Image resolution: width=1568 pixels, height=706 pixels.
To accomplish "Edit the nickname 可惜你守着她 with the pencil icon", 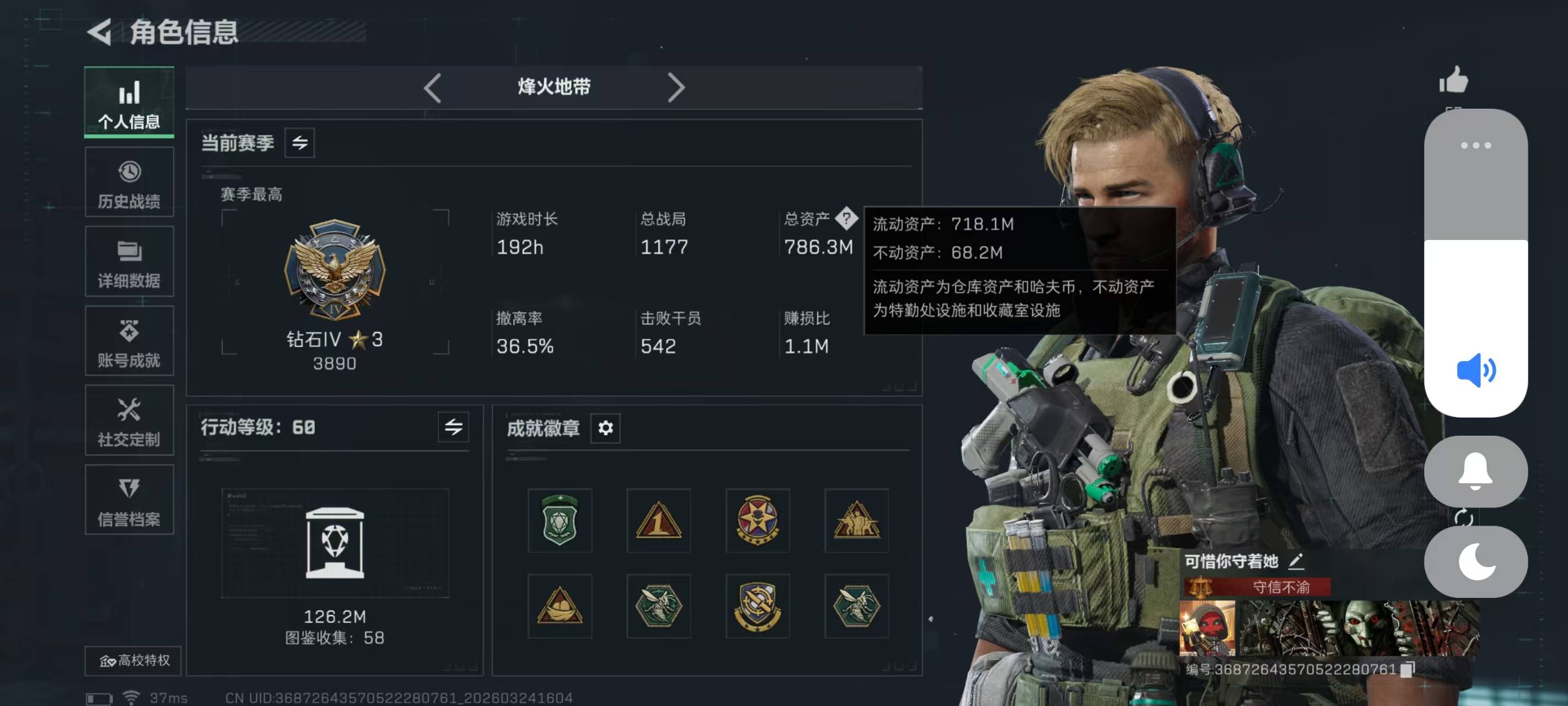I will point(1296,560).
